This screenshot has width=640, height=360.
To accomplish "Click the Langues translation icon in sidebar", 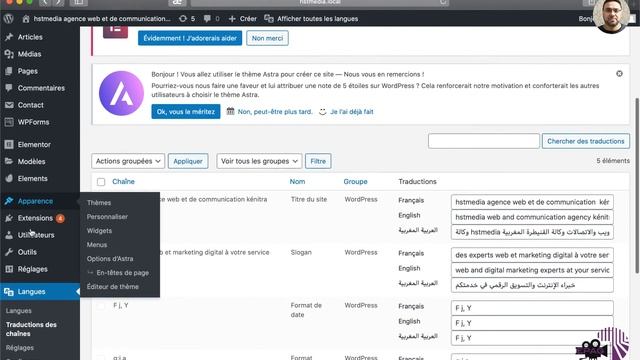I will coord(9,291).
